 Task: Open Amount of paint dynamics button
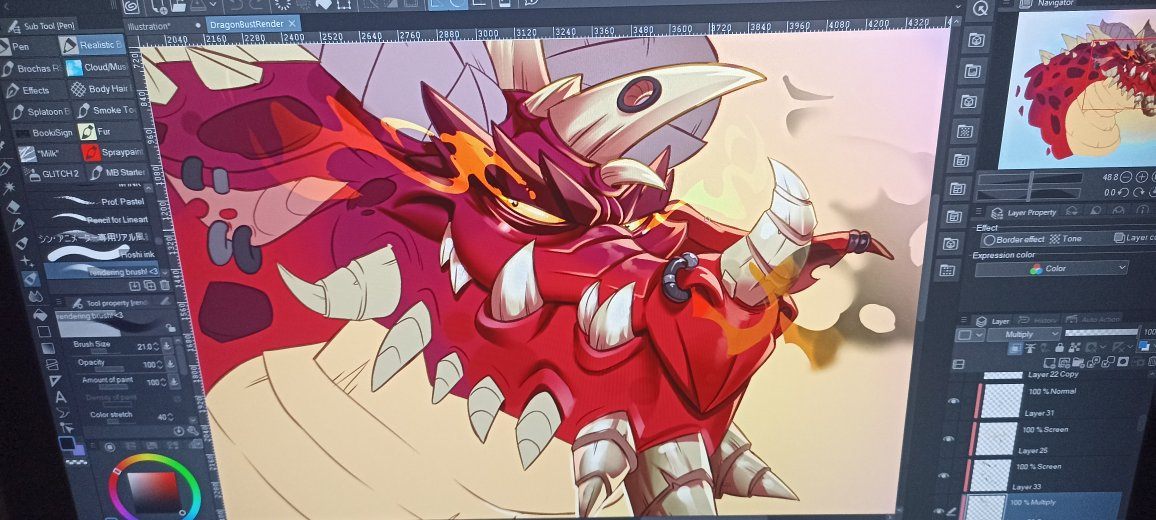(x=174, y=381)
